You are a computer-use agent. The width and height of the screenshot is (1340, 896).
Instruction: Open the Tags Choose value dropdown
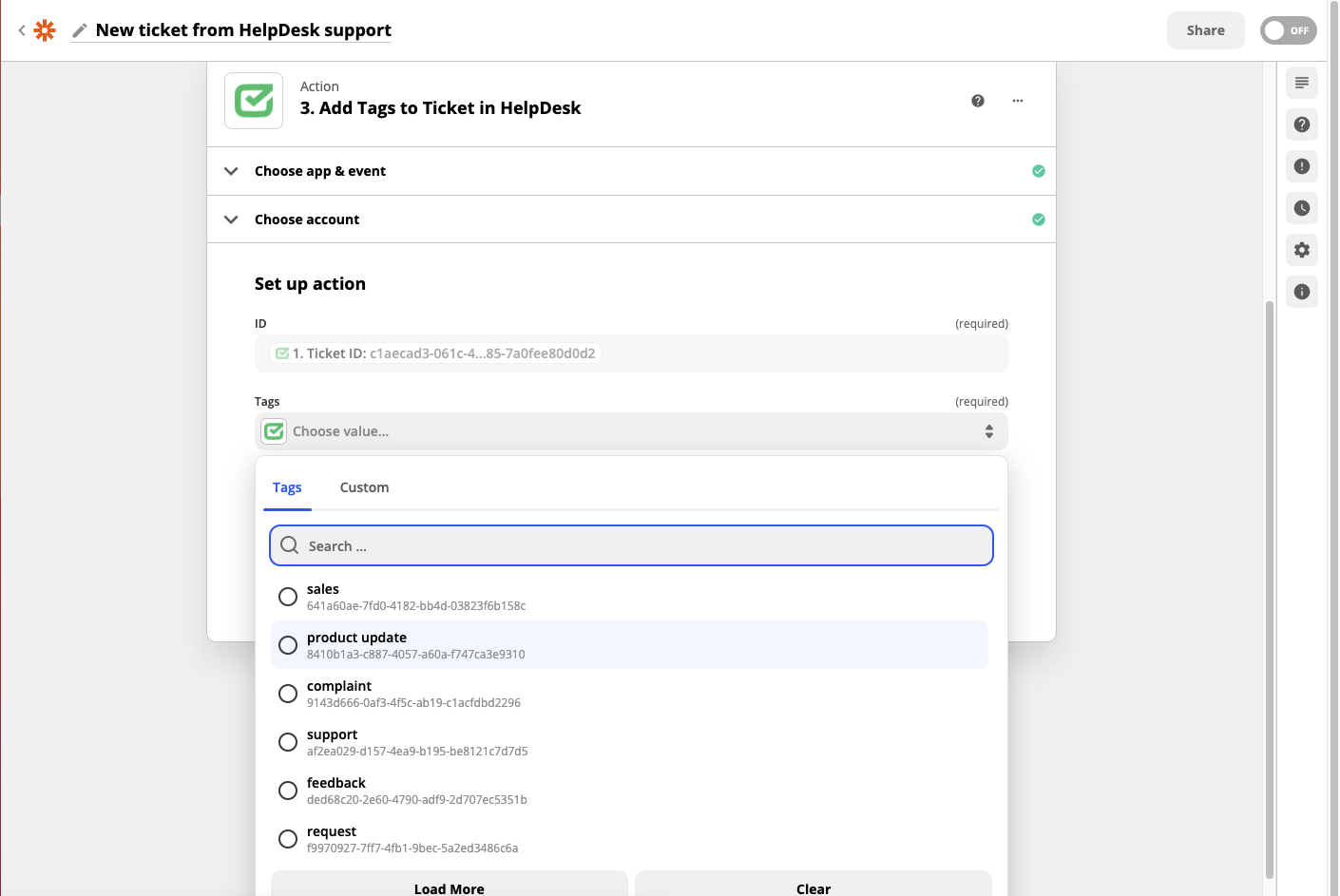tap(631, 431)
